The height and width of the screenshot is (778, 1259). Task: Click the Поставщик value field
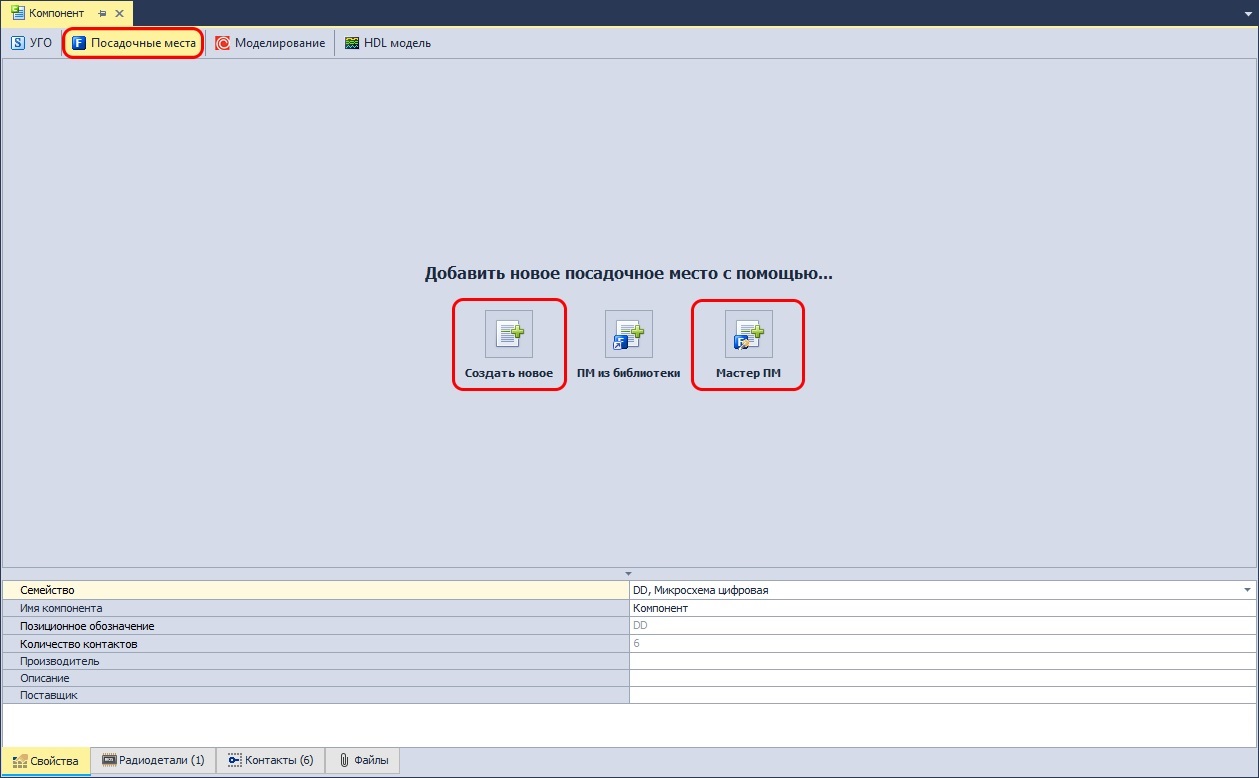tap(940, 695)
